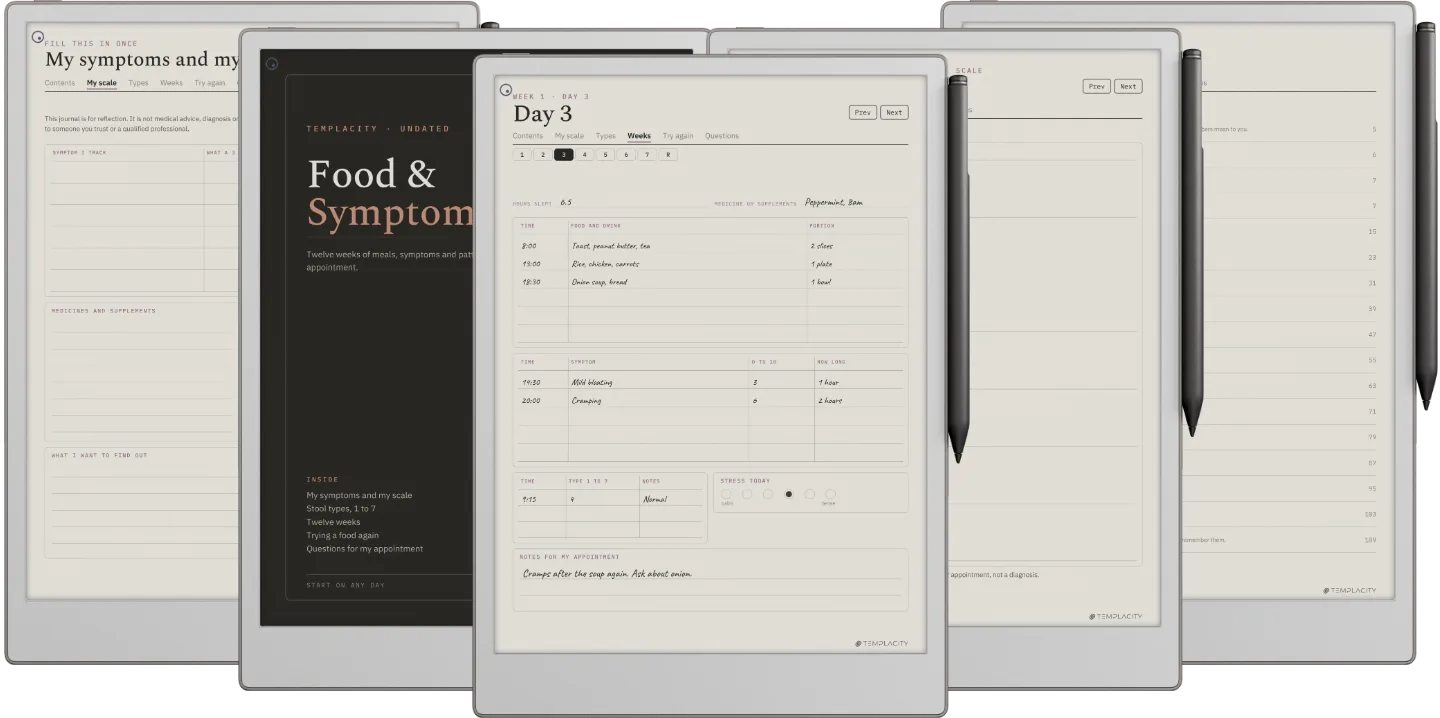Tap the 'Hours slept' field
The image size is (1440, 718).
coord(610,203)
